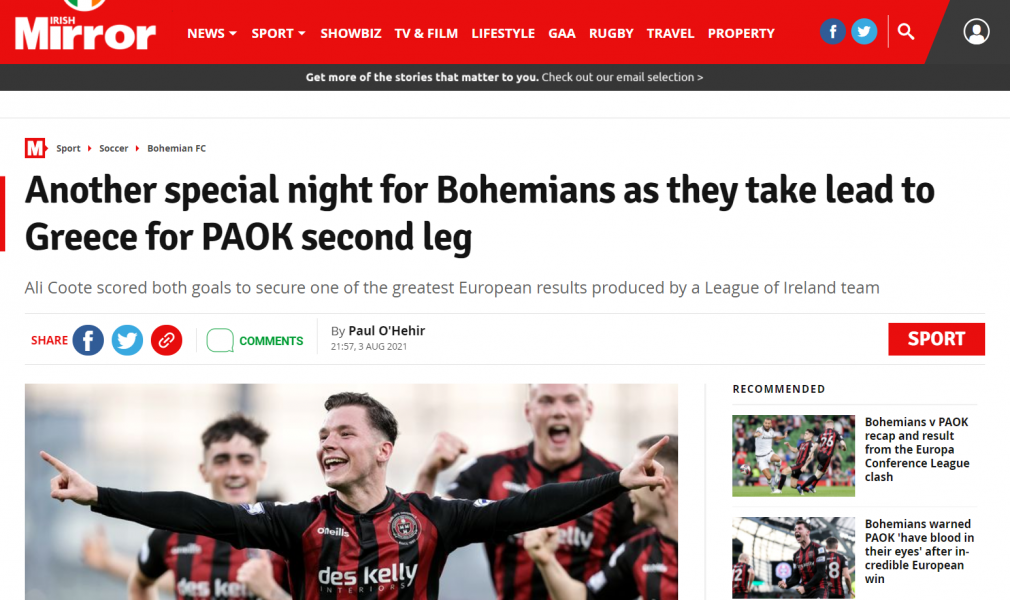Viewport: 1010px width, 600px height.
Task: Open the Property section
Action: (741, 34)
